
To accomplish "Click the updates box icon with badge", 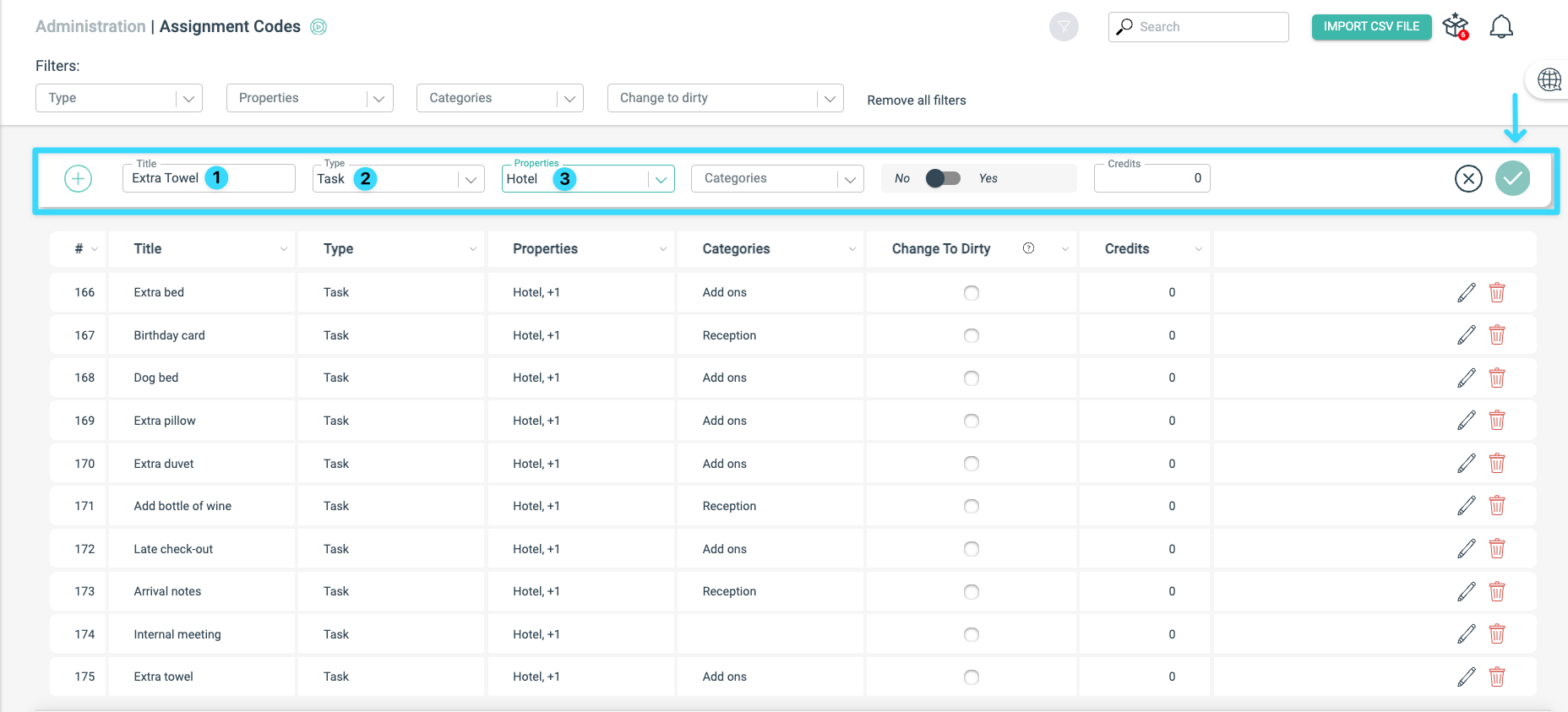I will coord(1456,27).
